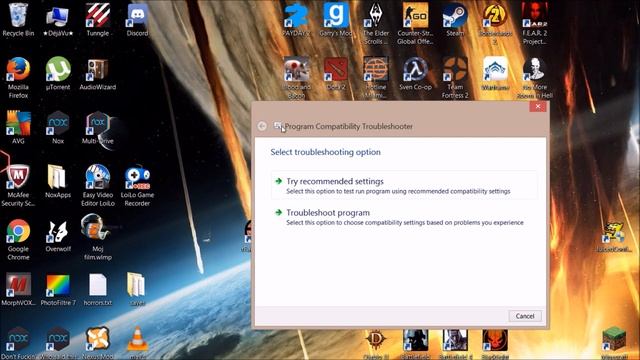Select the AudioWizard desktop icon
640x360 pixels.
click(x=98, y=74)
